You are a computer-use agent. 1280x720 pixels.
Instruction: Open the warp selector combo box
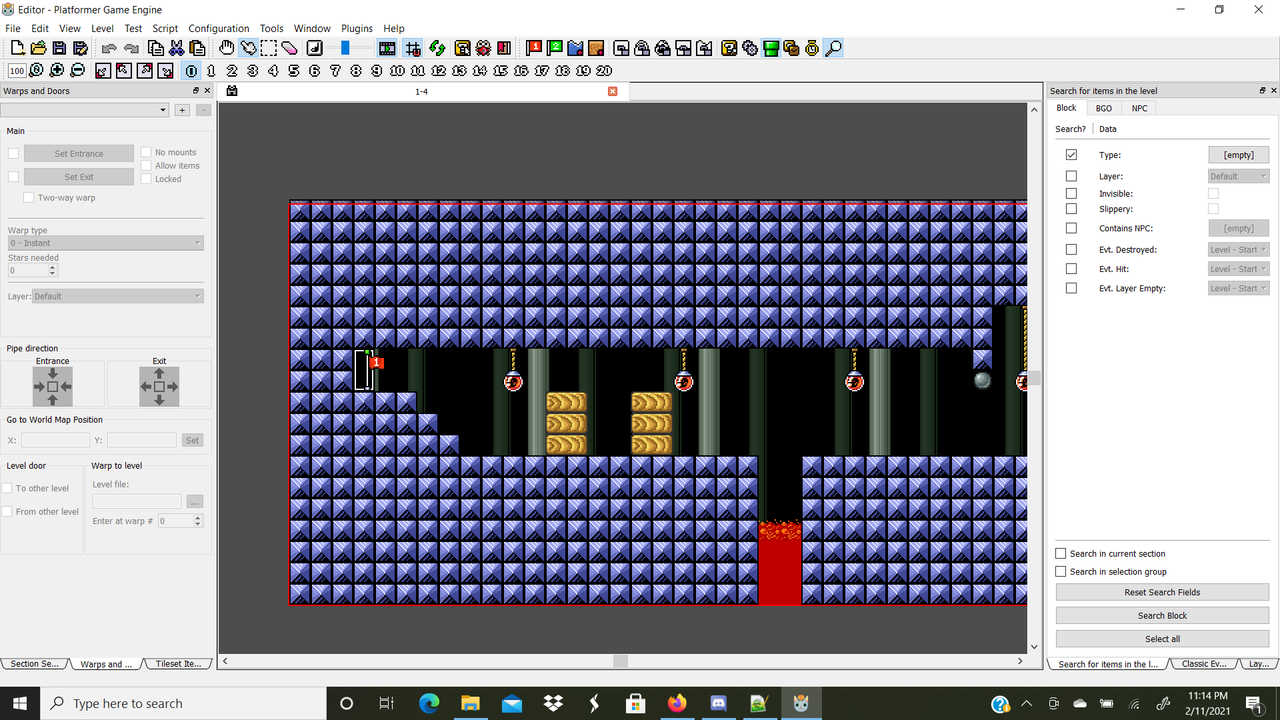point(84,110)
